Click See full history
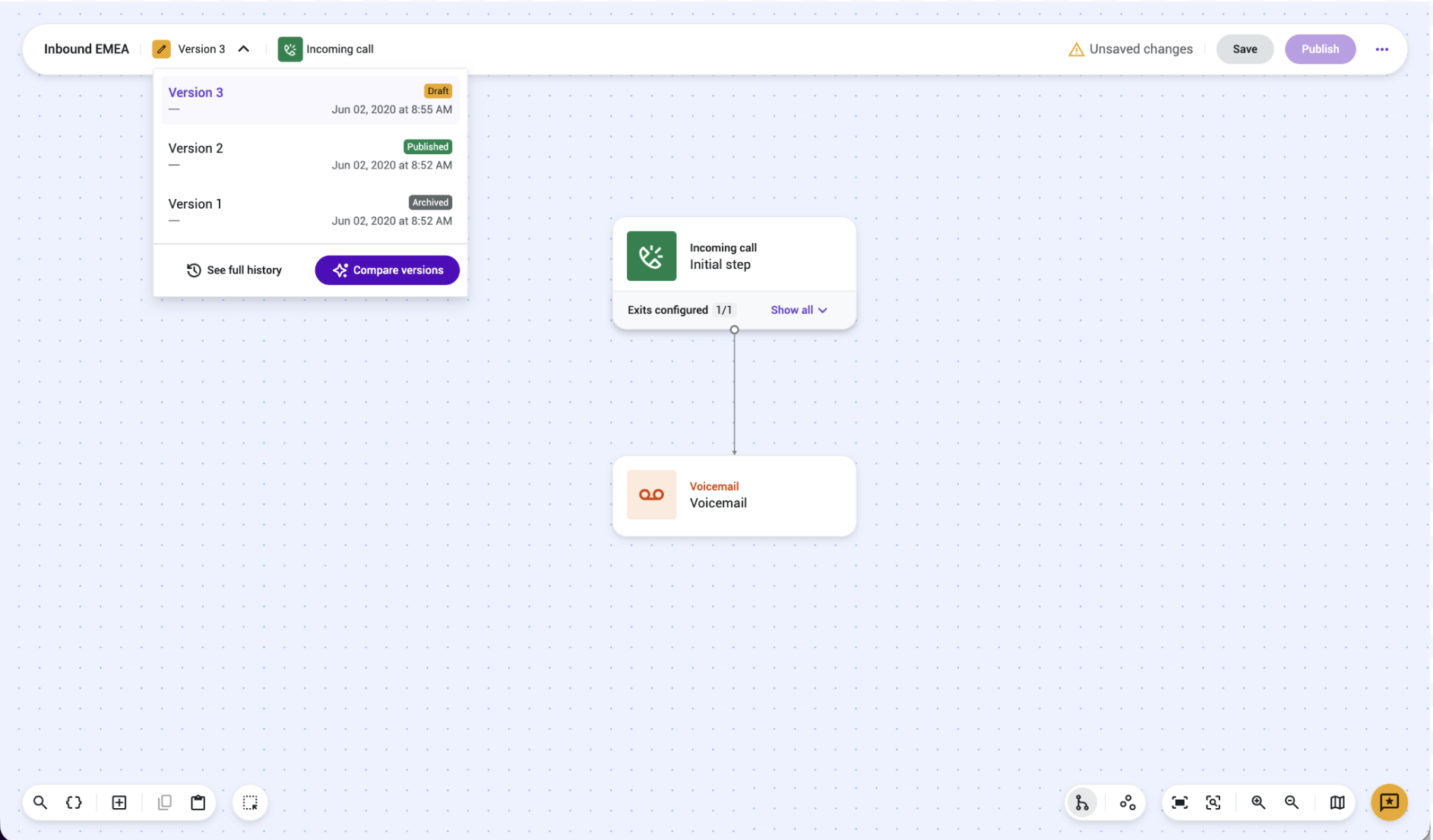The height and width of the screenshot is (840, 1433). coord(234,270)
